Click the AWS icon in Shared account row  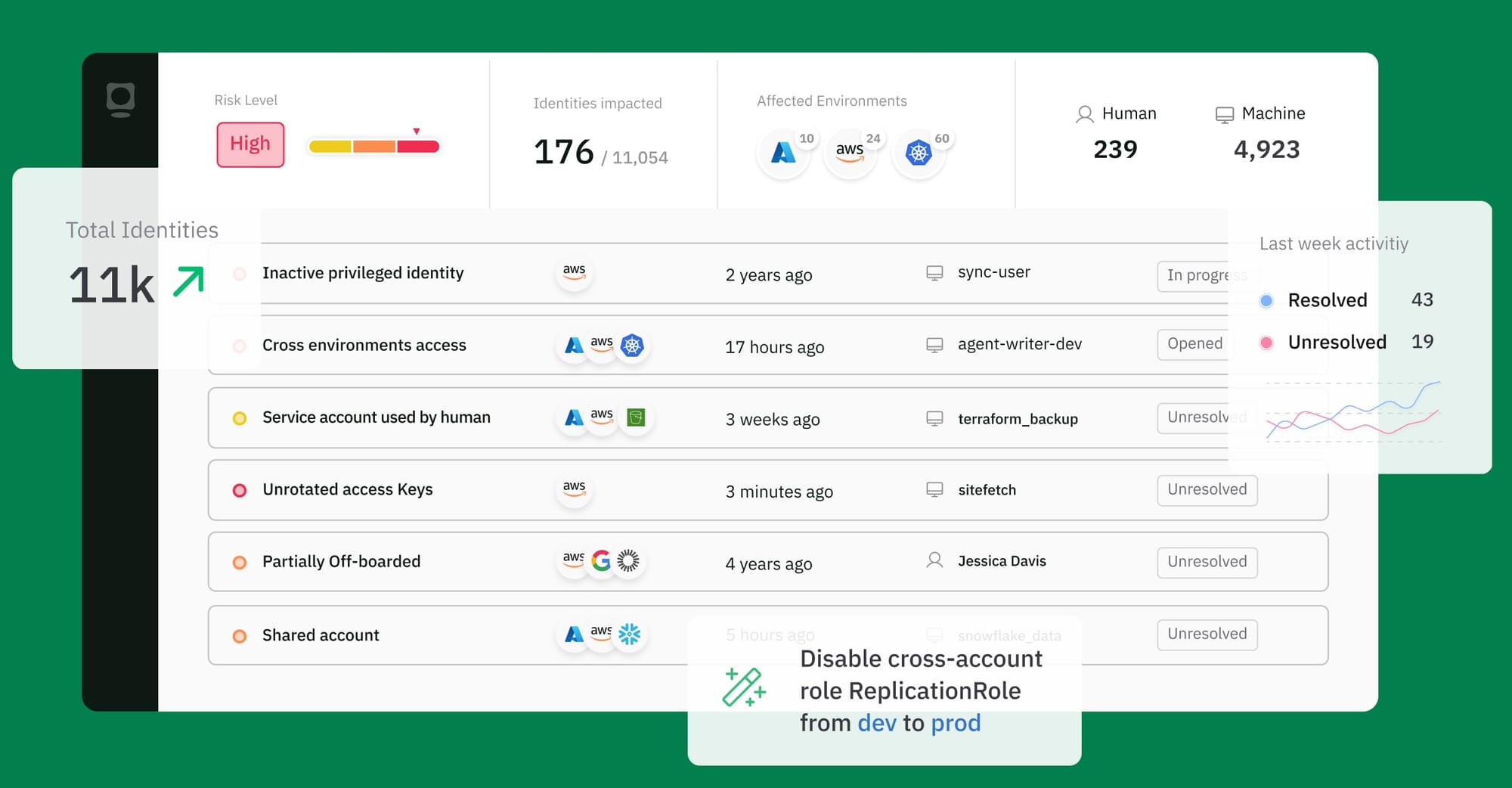[x=601, y=634]
